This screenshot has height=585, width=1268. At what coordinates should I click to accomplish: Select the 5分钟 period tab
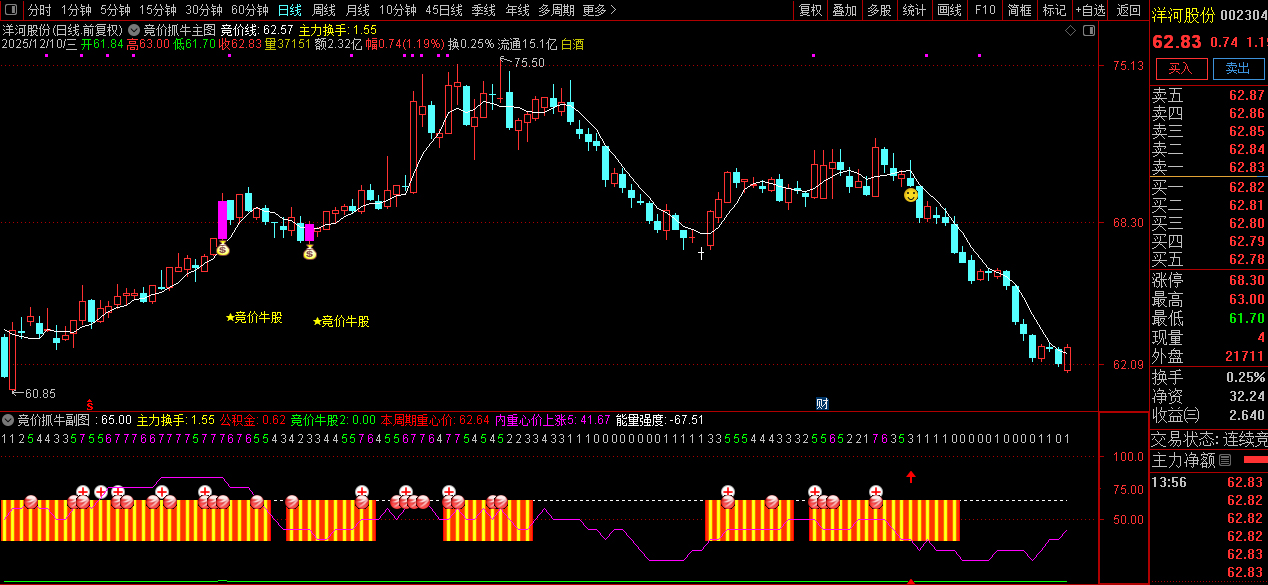pos(115,10)
